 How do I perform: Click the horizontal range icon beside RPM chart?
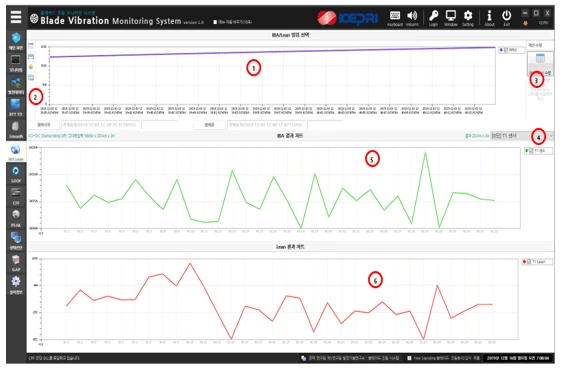click(31, 56)
